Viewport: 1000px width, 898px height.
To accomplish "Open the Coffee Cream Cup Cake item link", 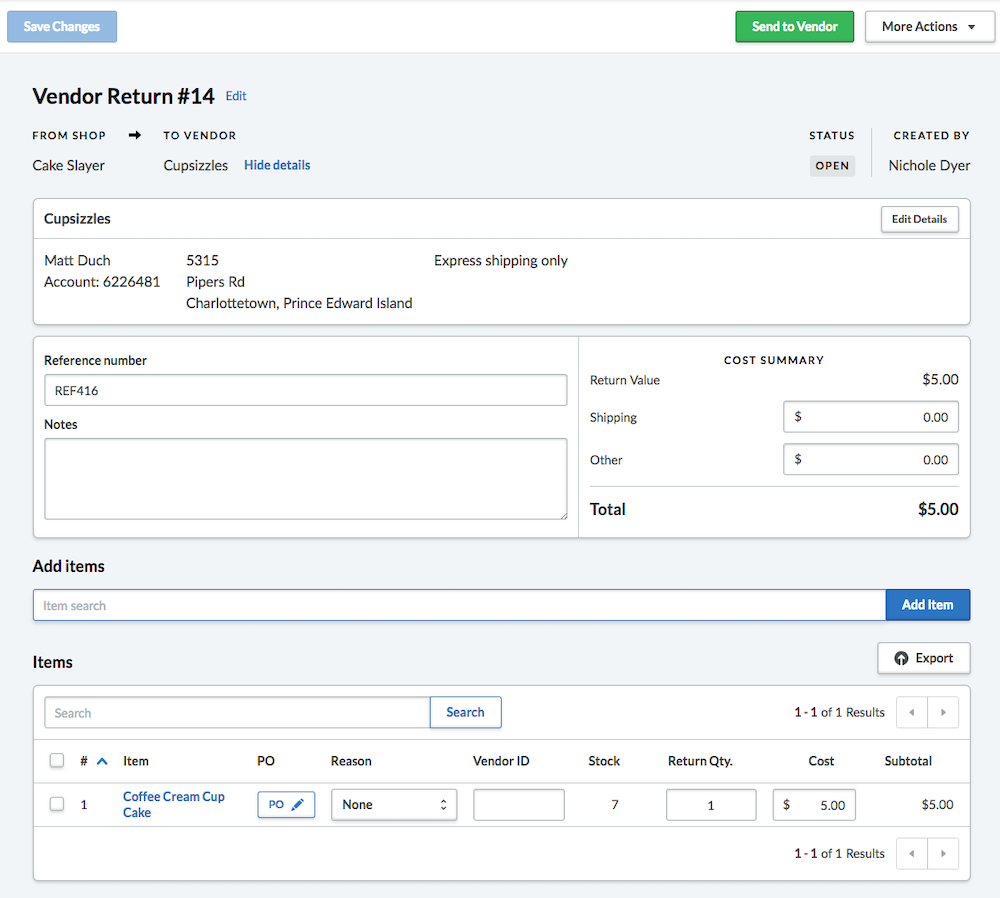I will (x=173, y=804).
